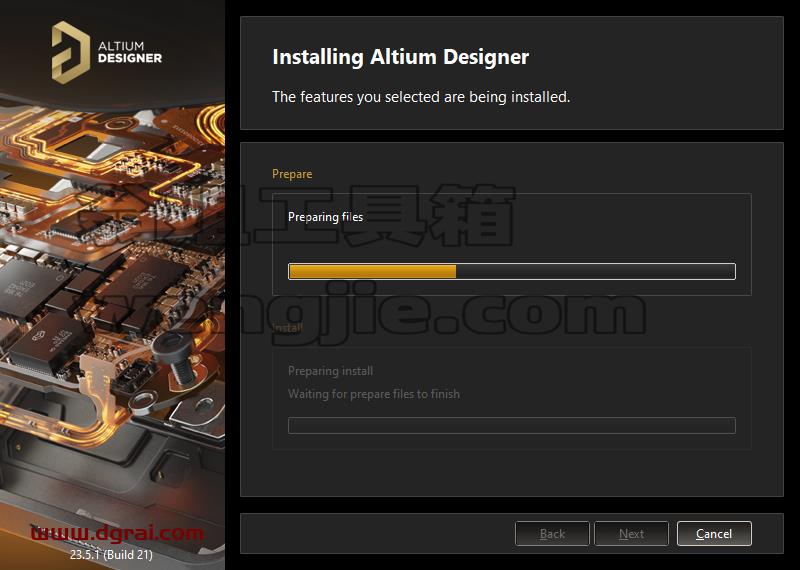The height and width of the screenshot is (570, 800).
Task: Select the 'The features you selected' text
Action: click(421, 96)
